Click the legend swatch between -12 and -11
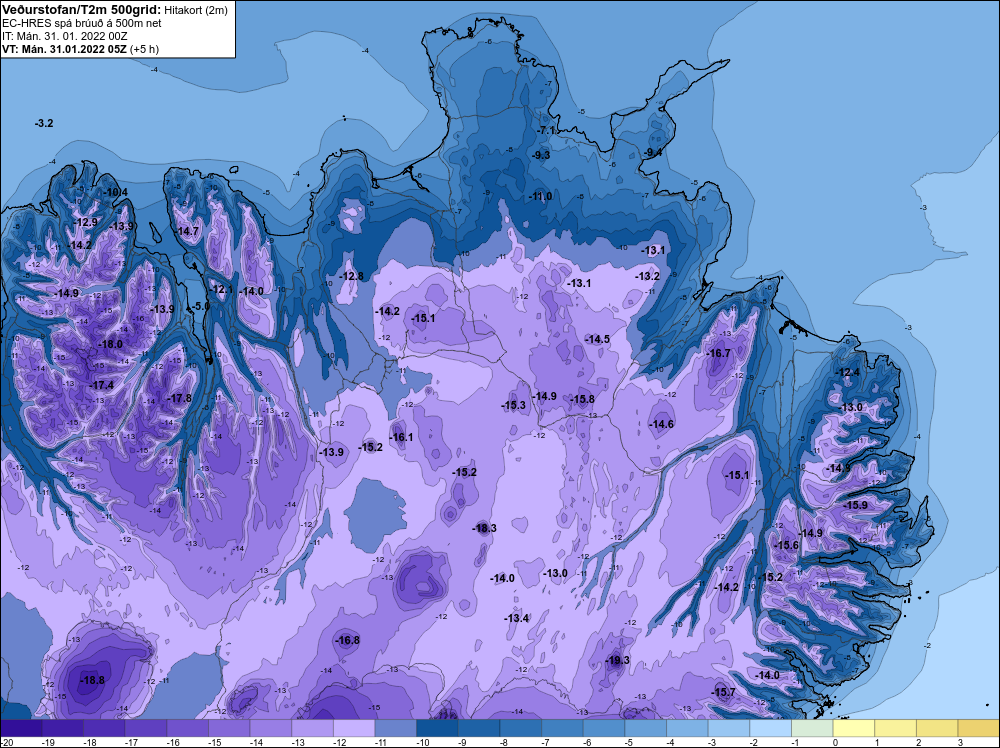Viewport: 1000px width, 748px height. [x=354, y=728]
